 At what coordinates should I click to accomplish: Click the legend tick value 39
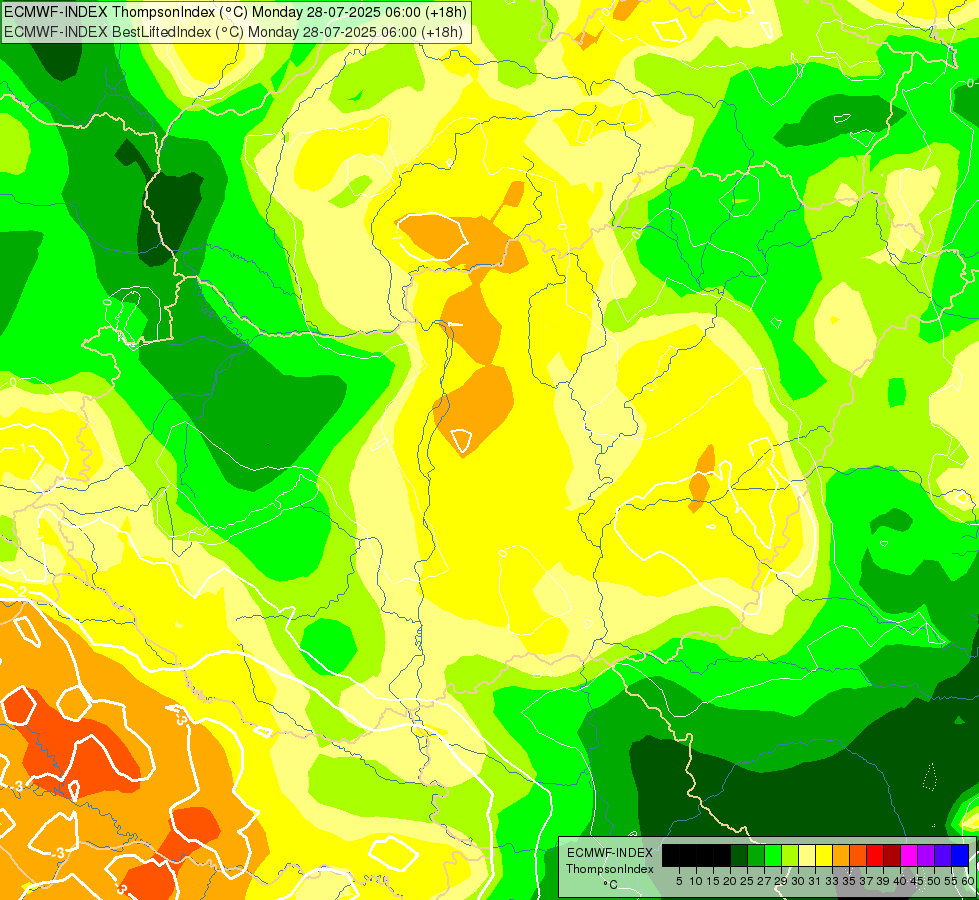[883, 881]
